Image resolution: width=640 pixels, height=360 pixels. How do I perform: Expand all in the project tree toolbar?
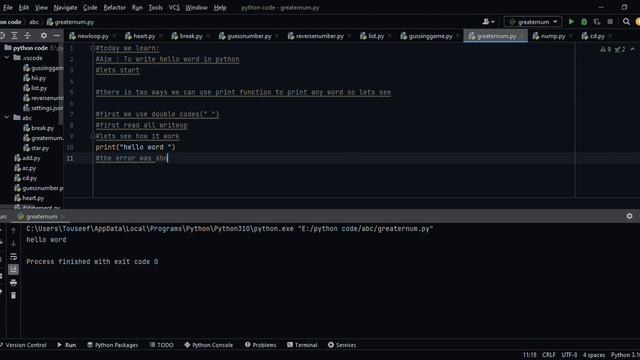(14, 36)
